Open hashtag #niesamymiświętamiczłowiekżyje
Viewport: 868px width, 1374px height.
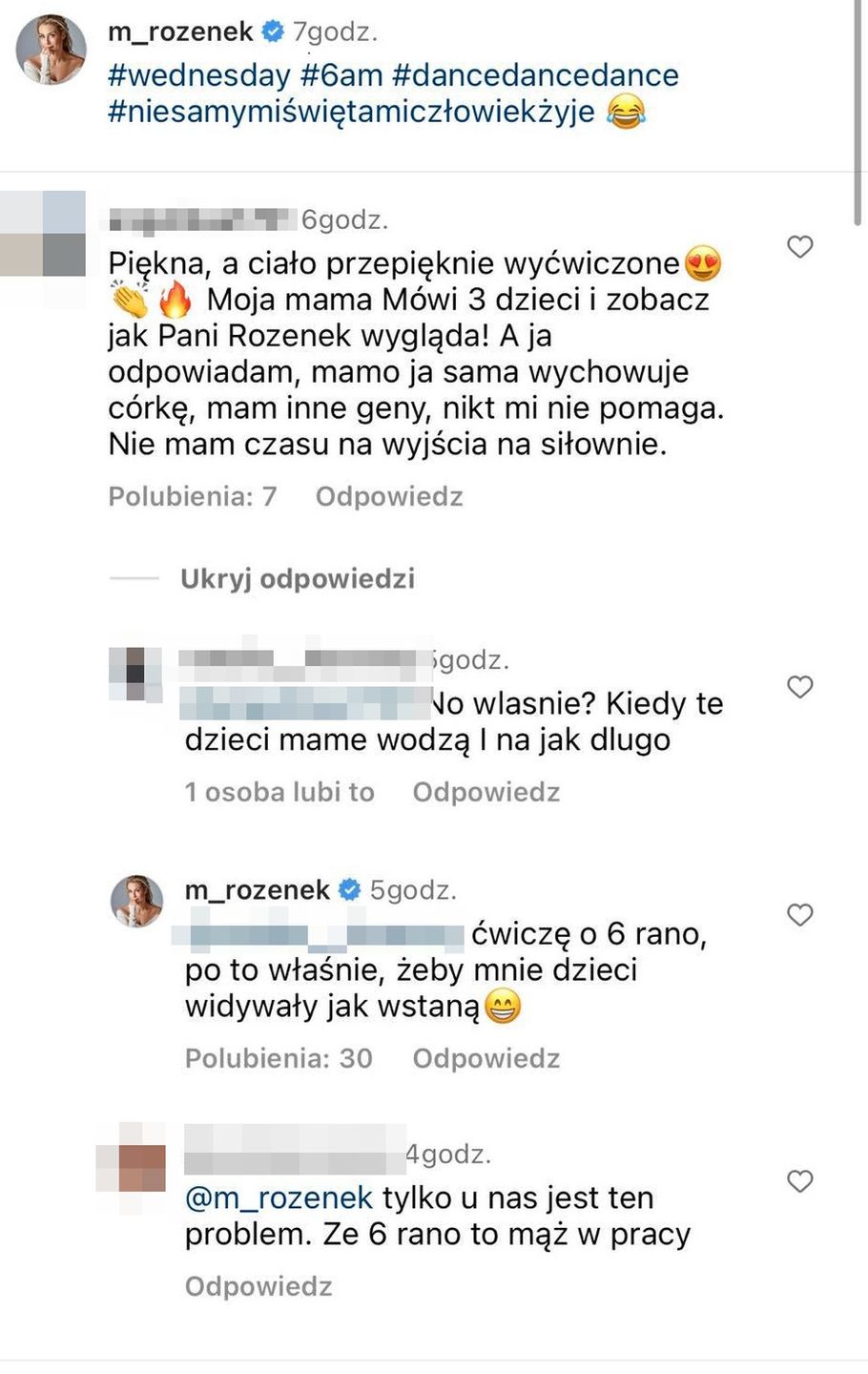[x=351, y=112]
